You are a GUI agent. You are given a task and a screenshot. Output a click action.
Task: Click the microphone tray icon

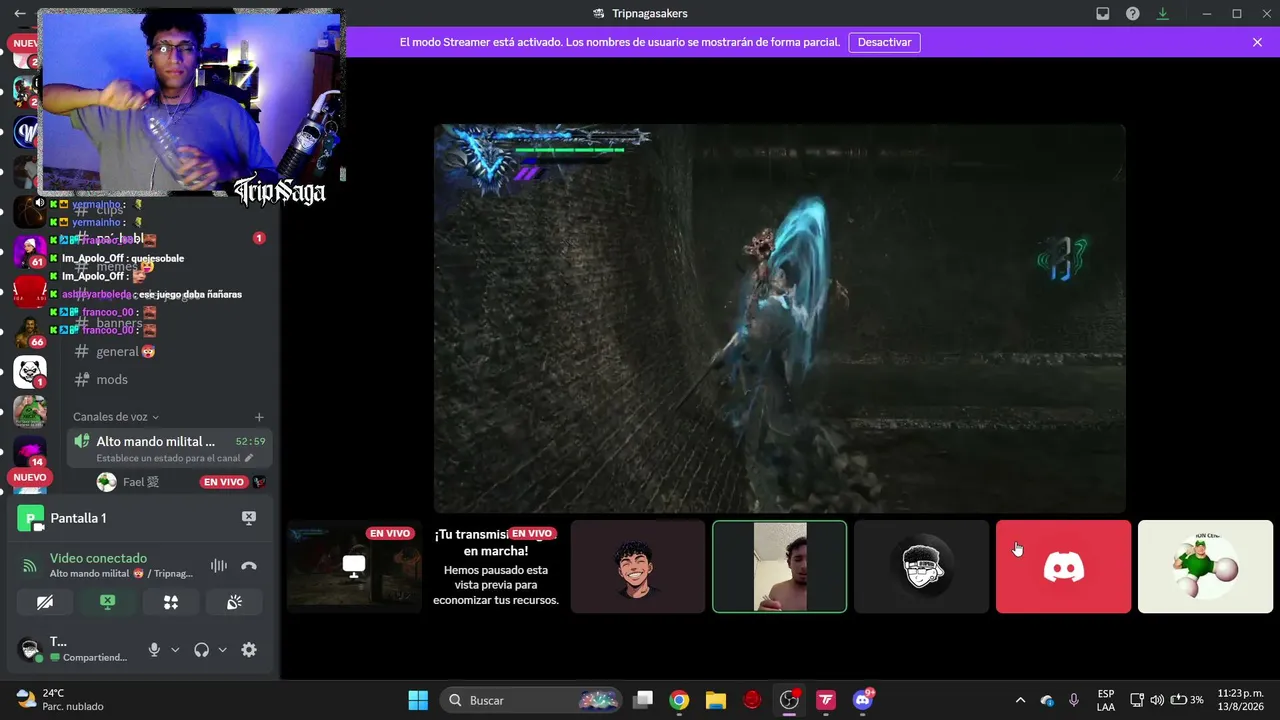1074,700
